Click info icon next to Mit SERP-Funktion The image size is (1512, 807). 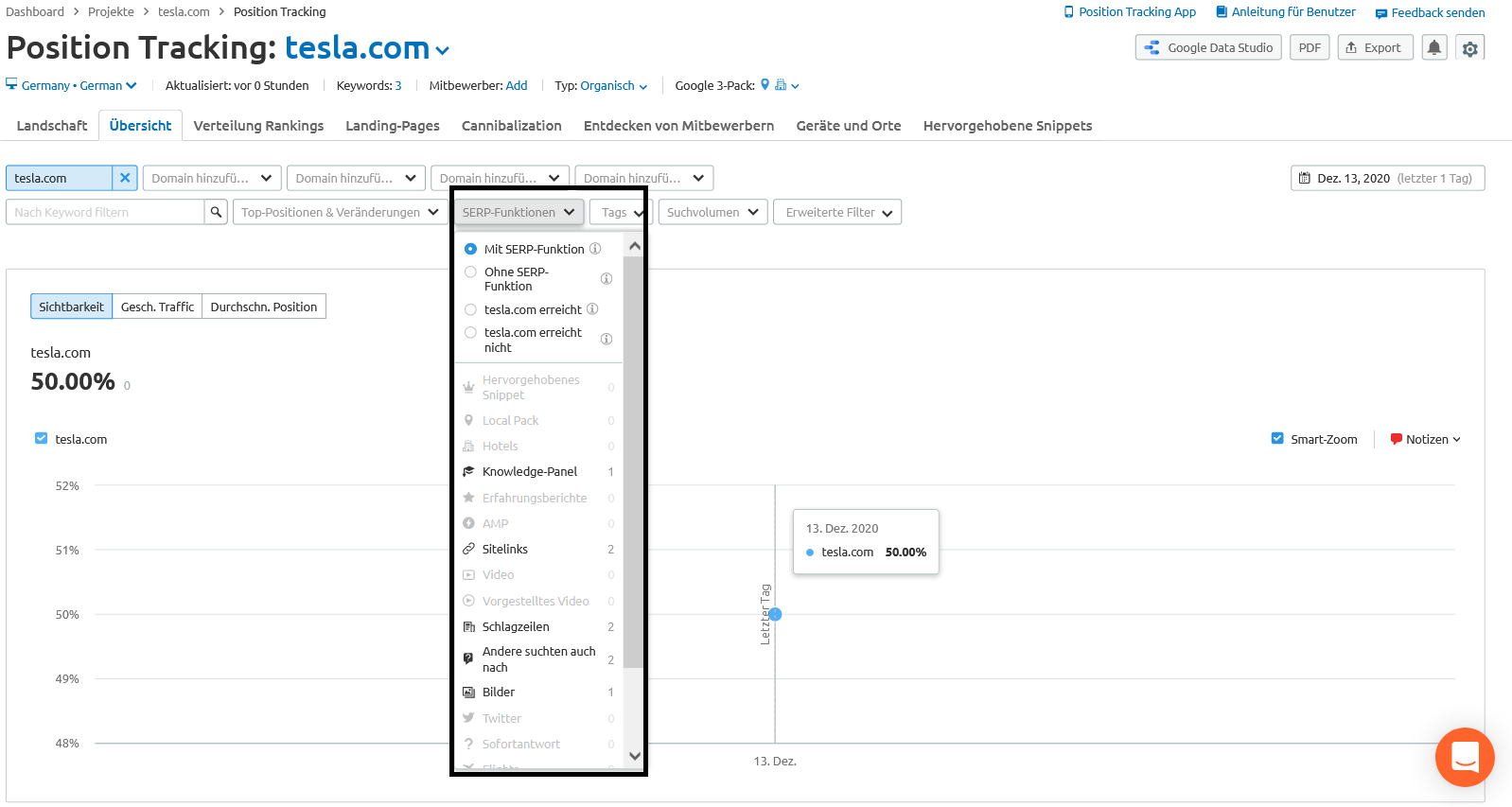[x=595, y=249]
